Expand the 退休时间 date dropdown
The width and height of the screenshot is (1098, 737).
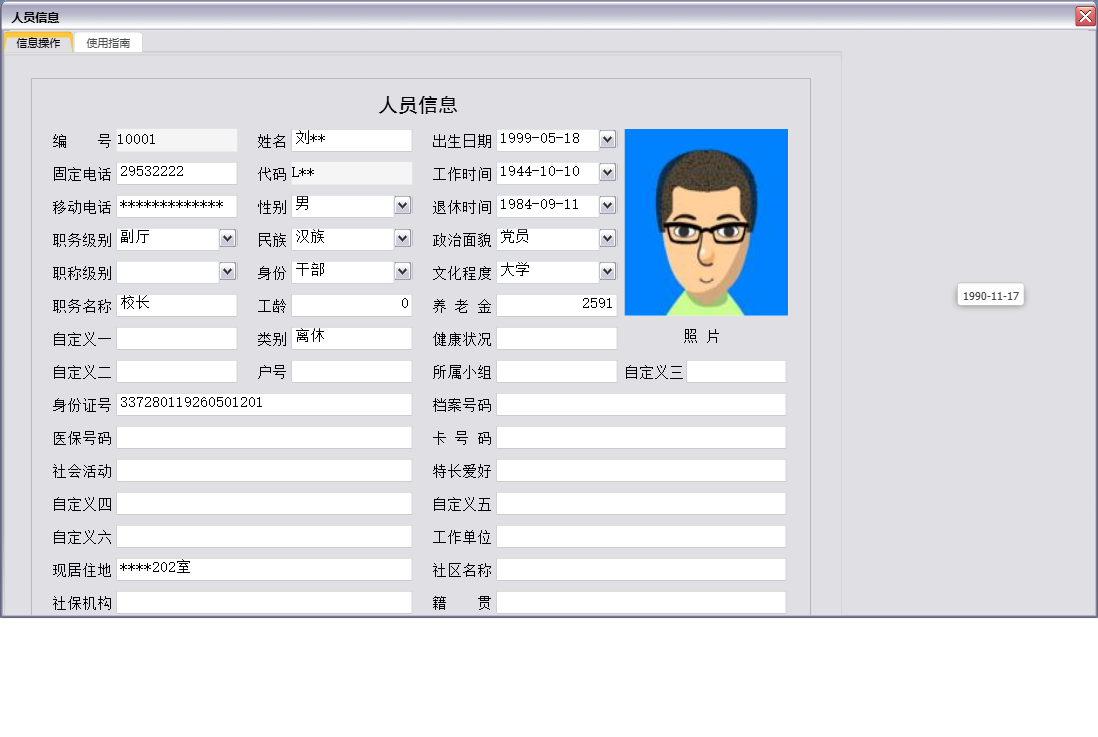click(608, 205)
